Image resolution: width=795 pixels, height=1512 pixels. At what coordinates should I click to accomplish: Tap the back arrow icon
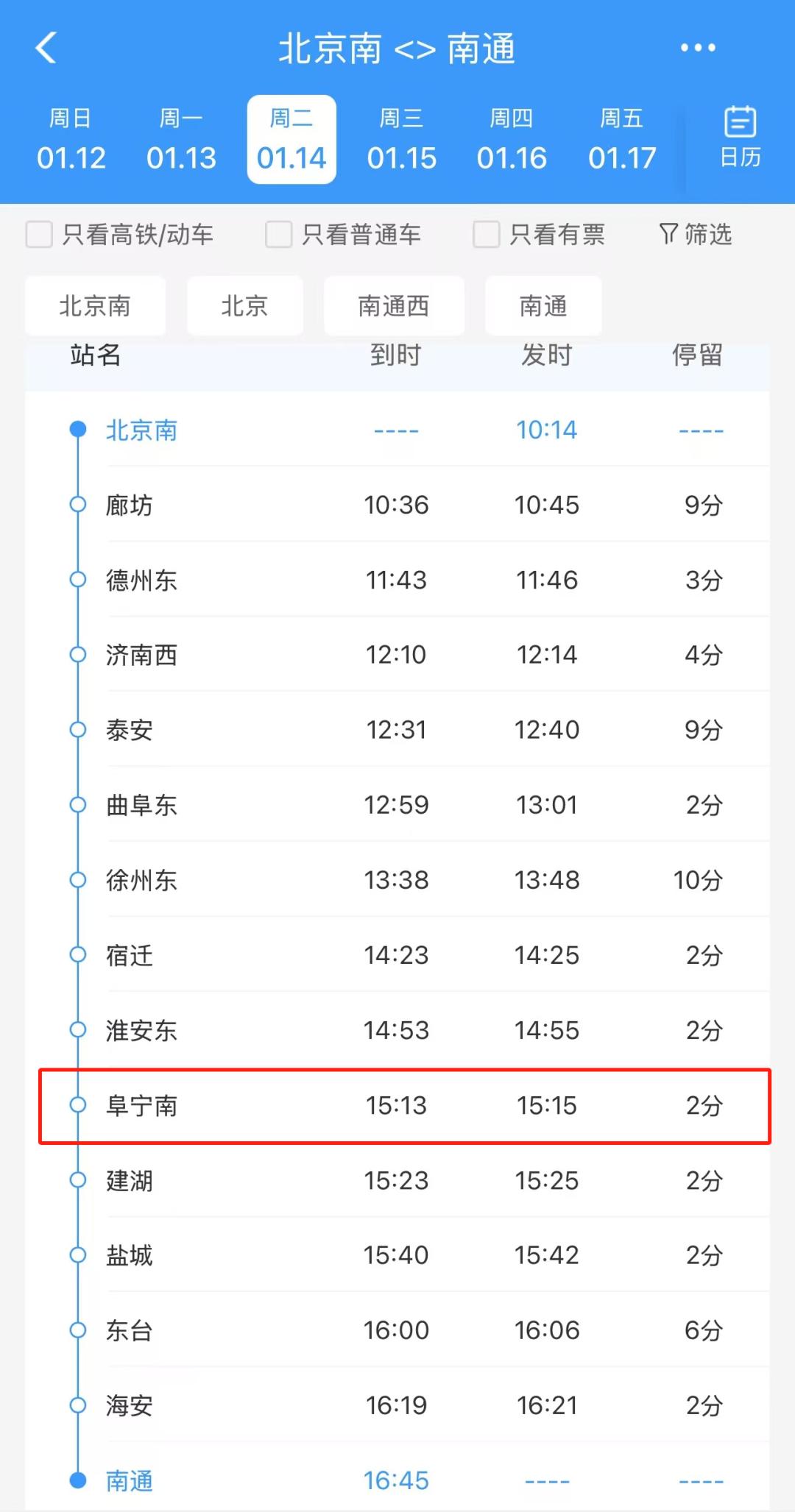point(46,49)
